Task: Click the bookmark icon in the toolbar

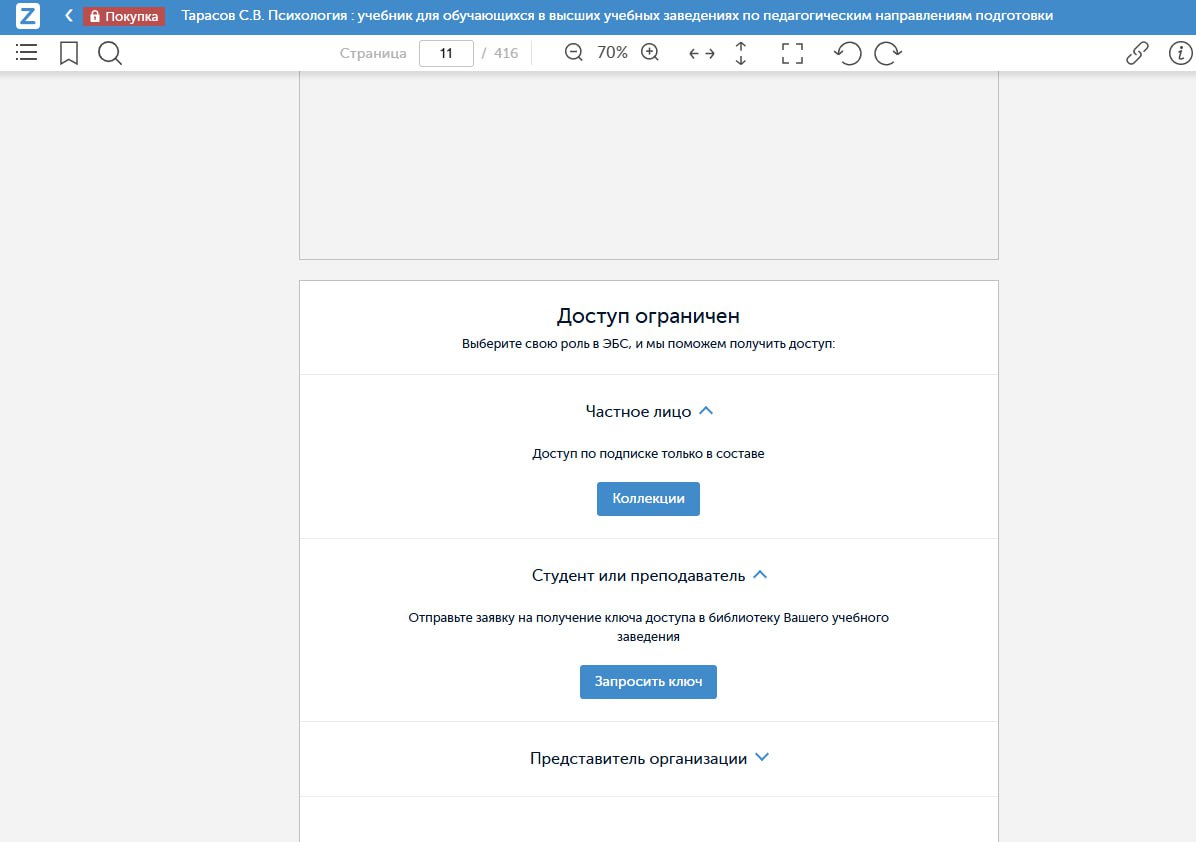Action: click(69, 53)
